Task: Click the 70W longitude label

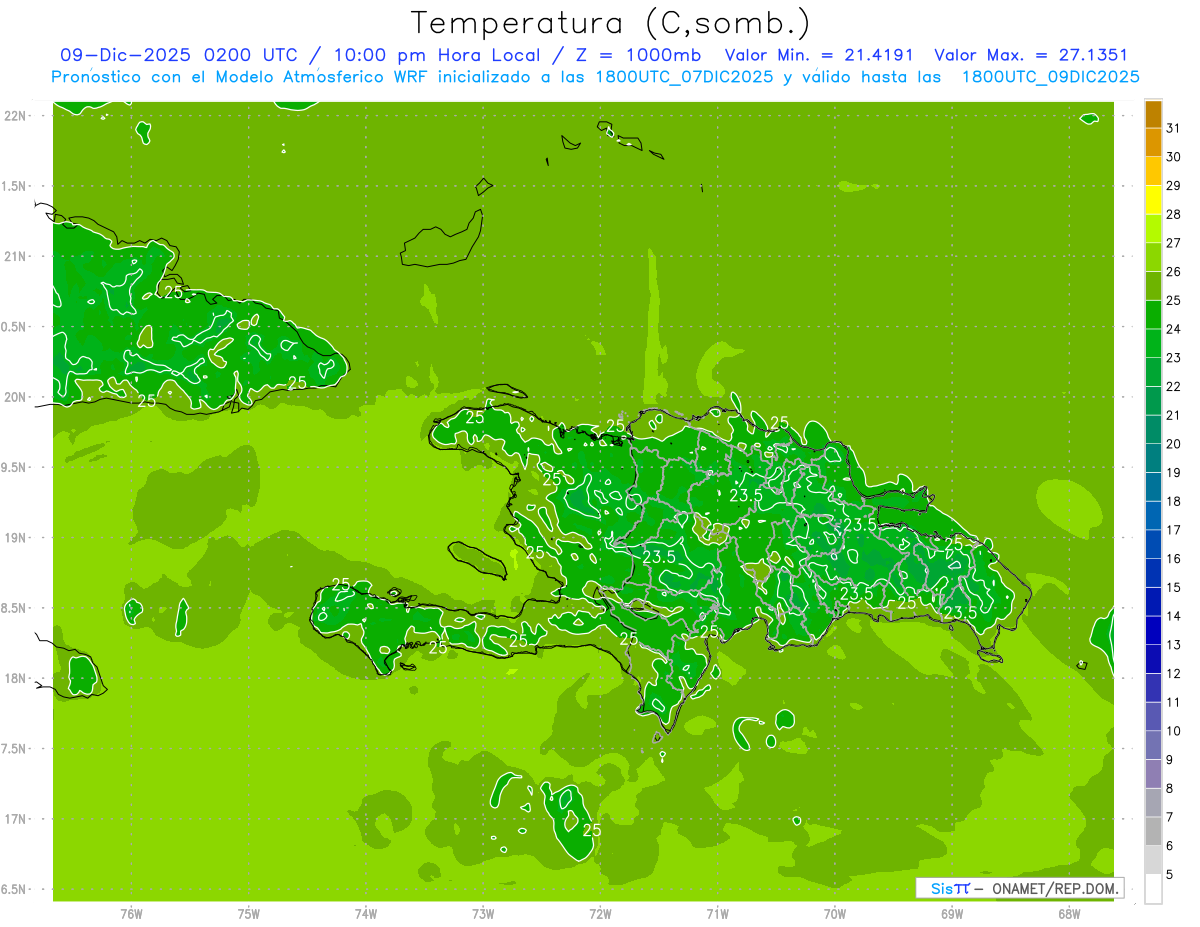Action: 835,914
